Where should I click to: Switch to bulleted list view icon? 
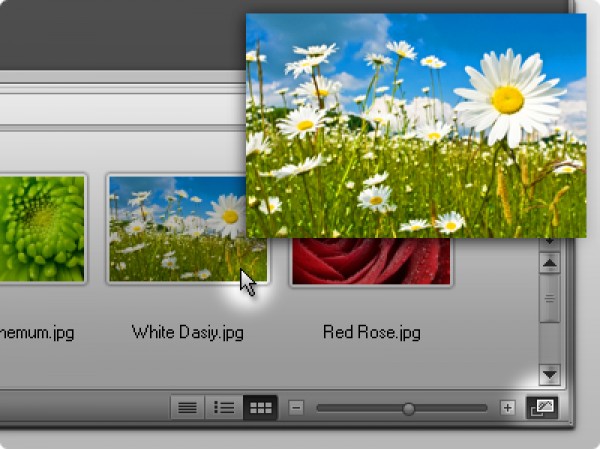click(224, 408)
